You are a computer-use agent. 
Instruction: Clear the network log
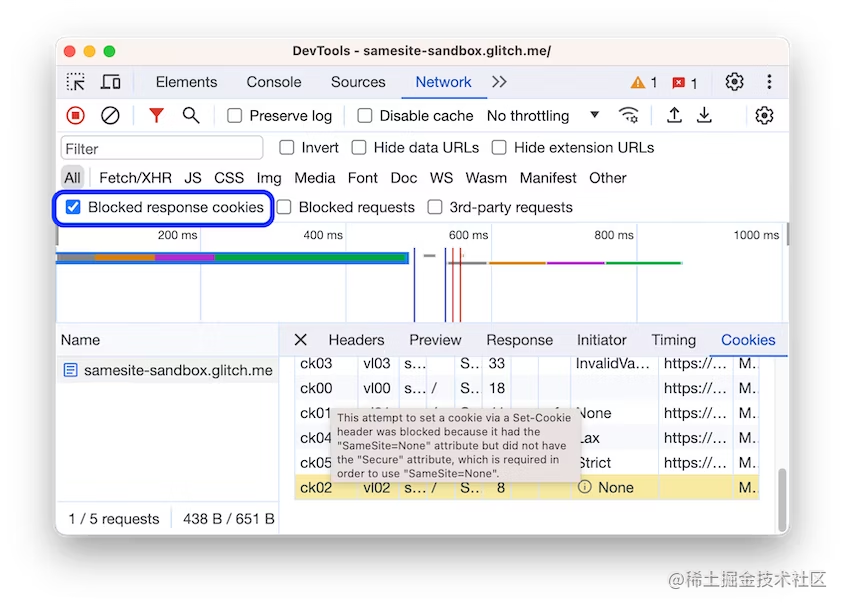[110, 115]
